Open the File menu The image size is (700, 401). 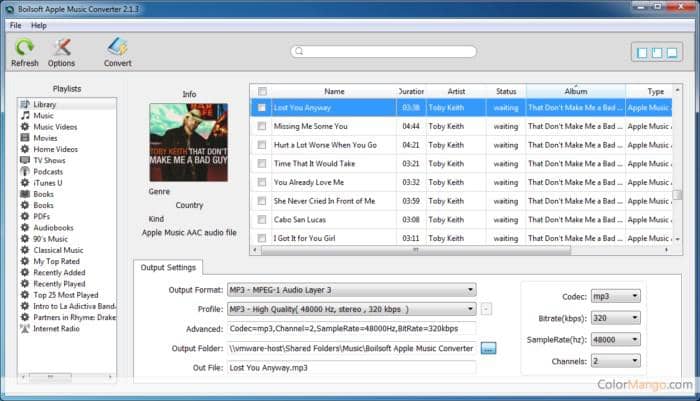15,25
